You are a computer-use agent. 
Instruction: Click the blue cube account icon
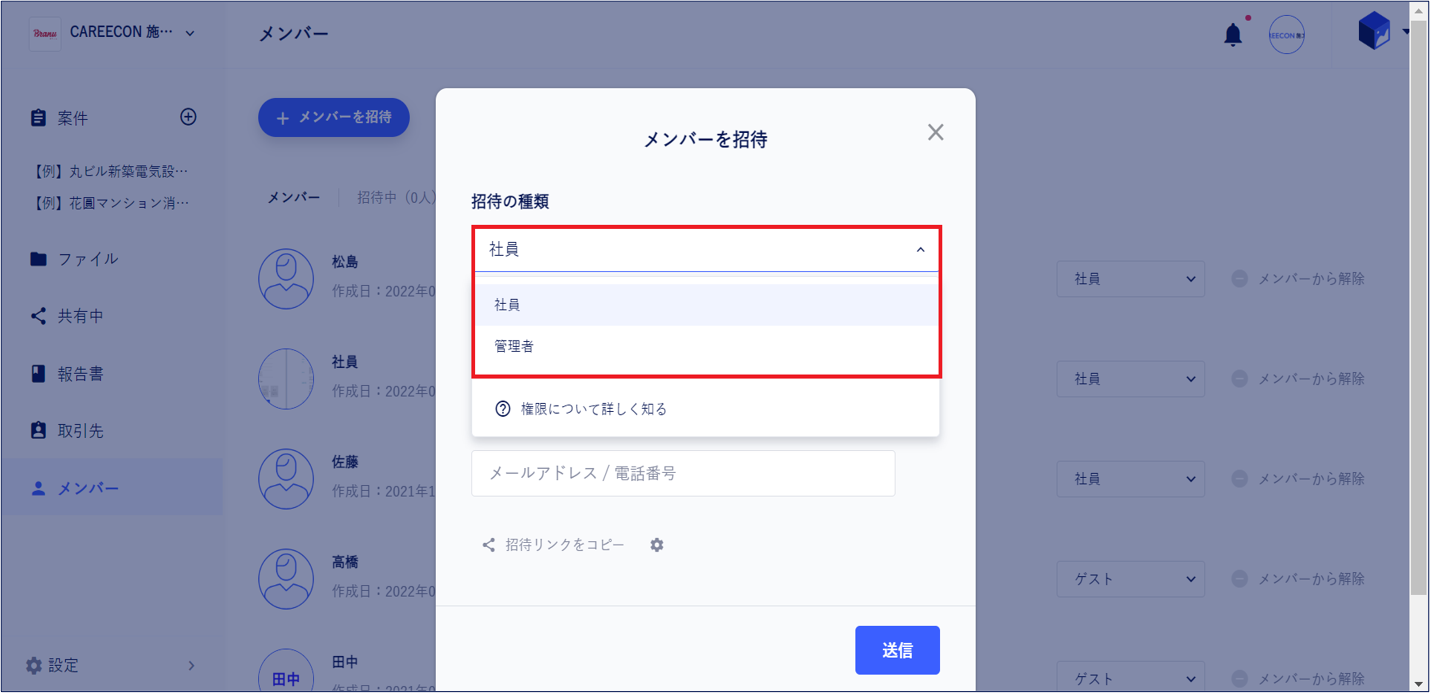(1374, 31)
